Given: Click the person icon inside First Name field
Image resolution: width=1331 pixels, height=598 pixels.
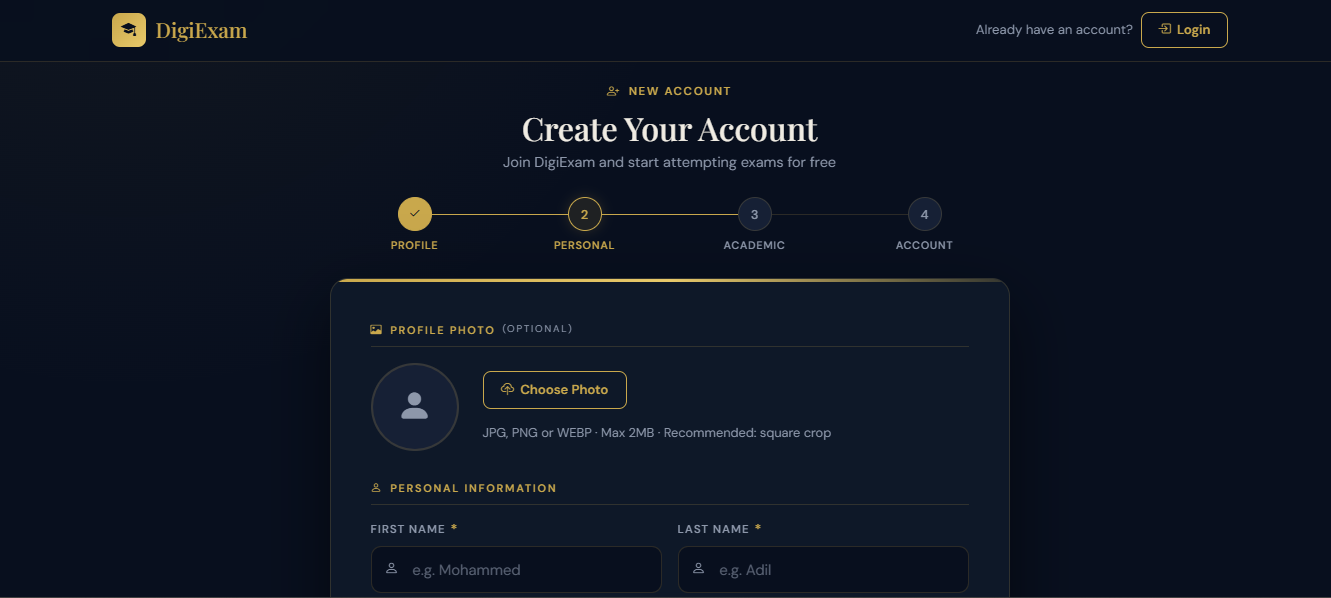Looking at the screenshot, I should tap(391, 569).
